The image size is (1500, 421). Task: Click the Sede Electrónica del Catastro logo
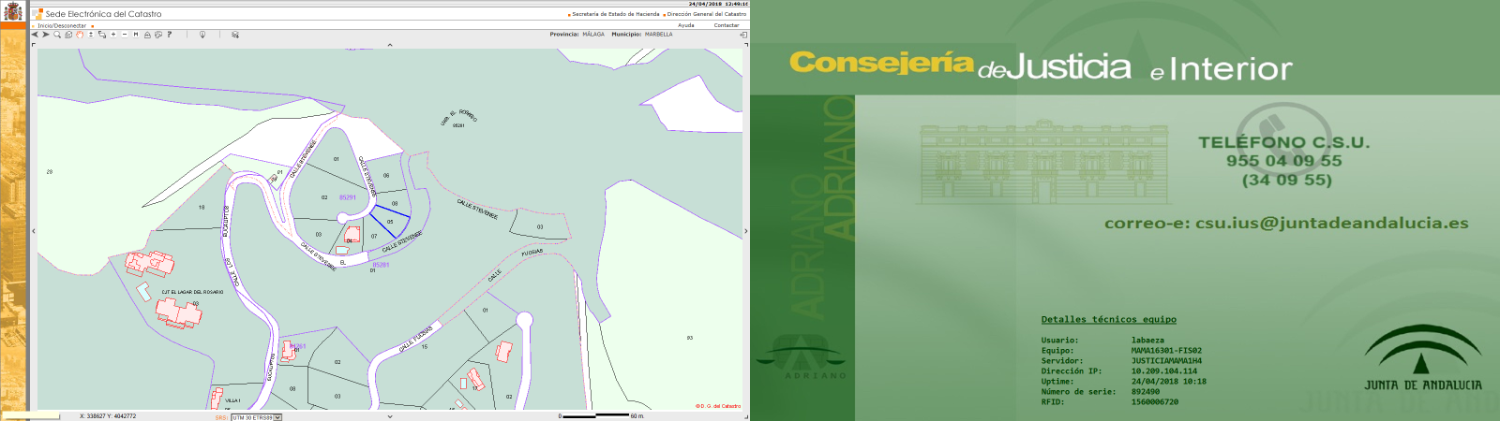pos(97,14)
